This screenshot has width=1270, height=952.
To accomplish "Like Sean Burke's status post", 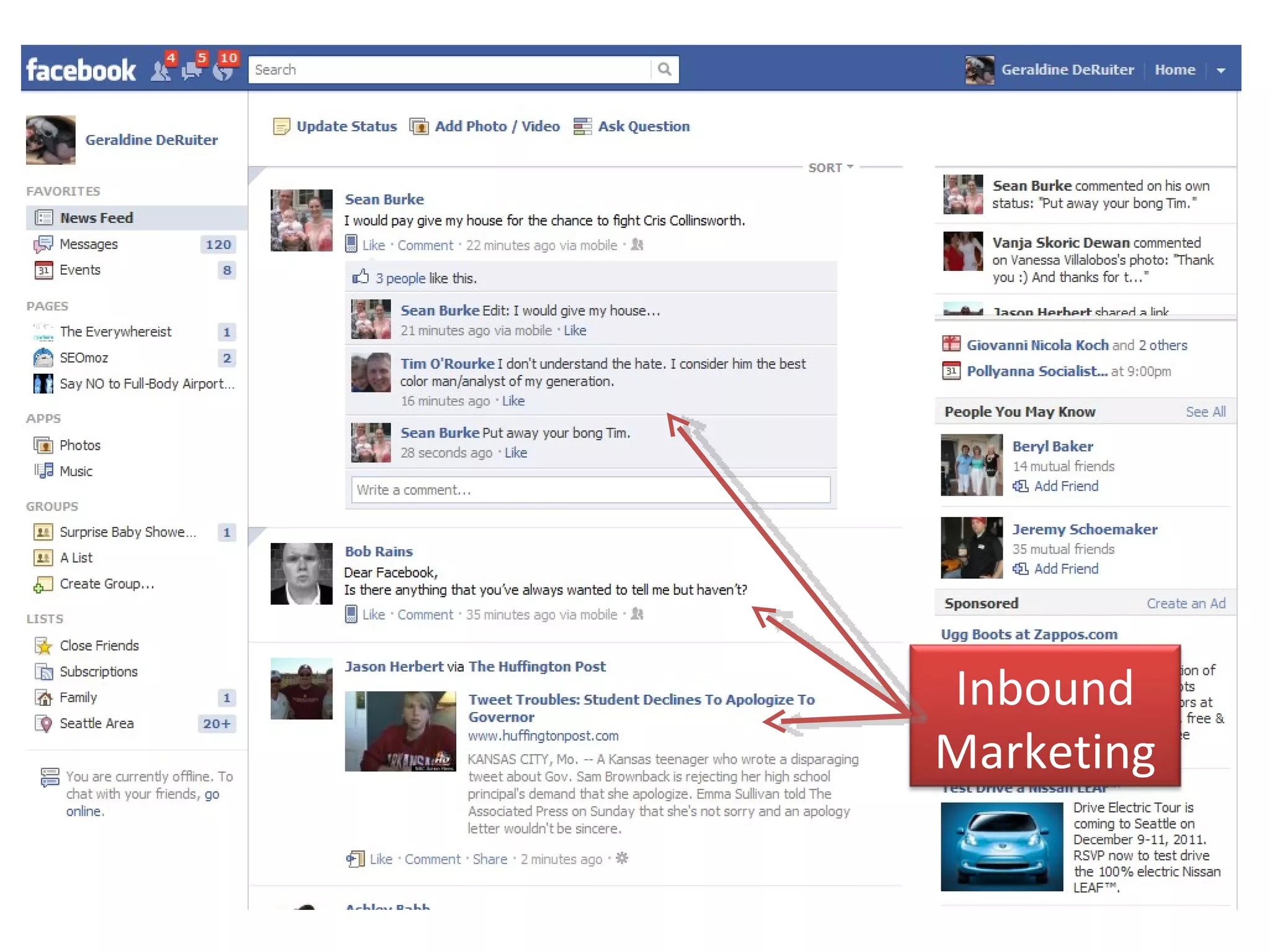I will click(373, 245).
